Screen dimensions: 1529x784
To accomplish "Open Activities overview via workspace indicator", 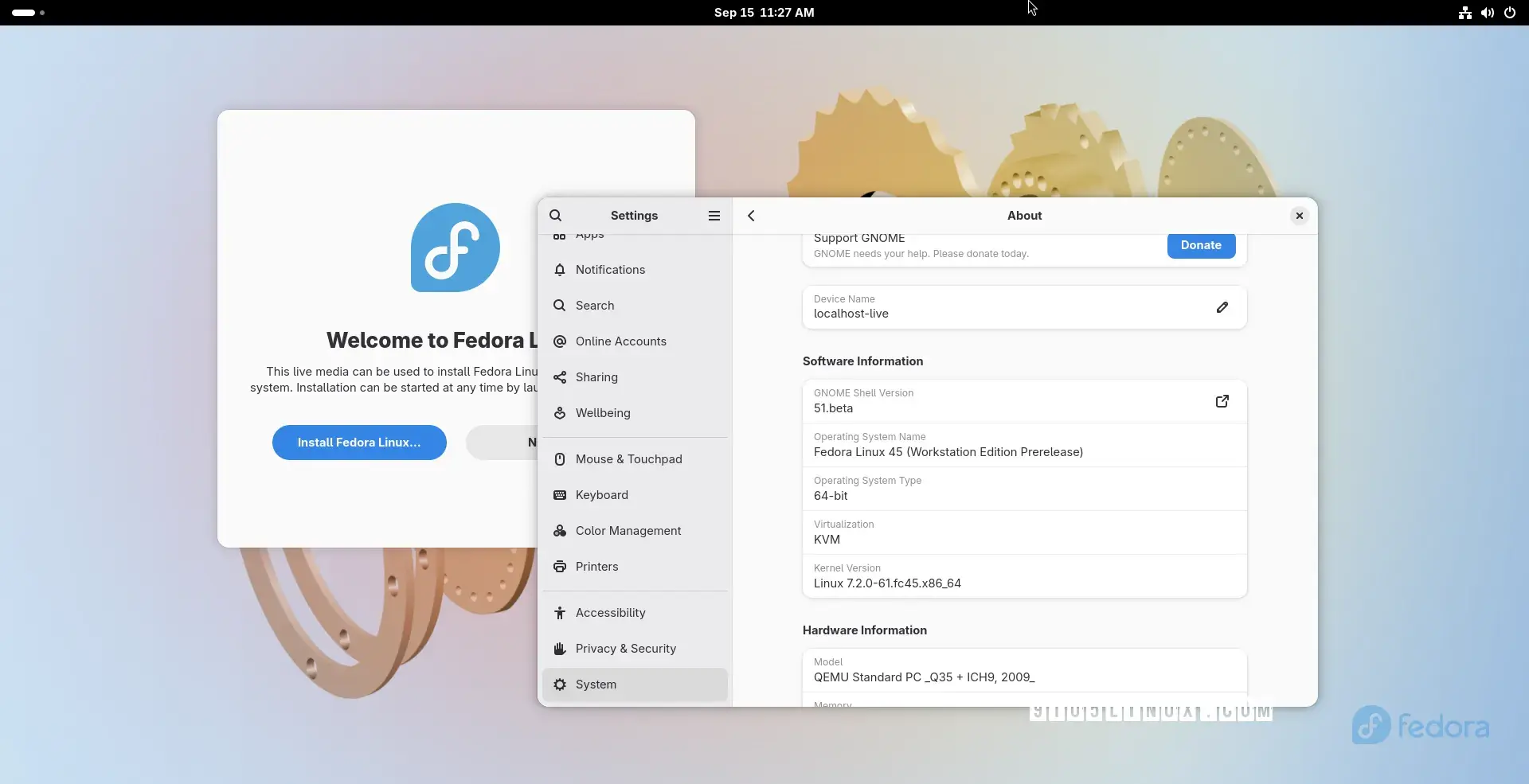I will (x=28, y=13).
